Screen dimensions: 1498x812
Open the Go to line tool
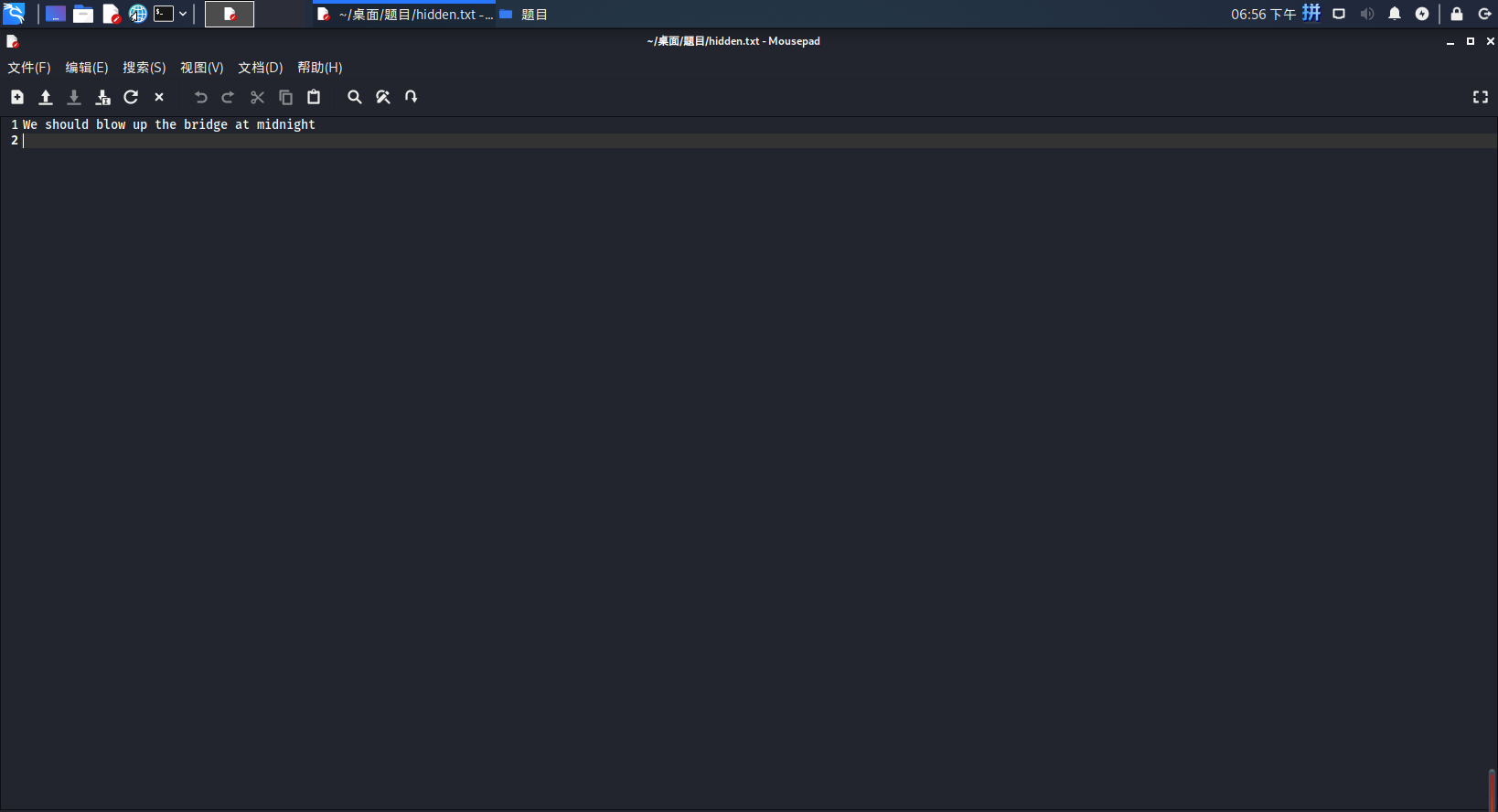point(412,97)
